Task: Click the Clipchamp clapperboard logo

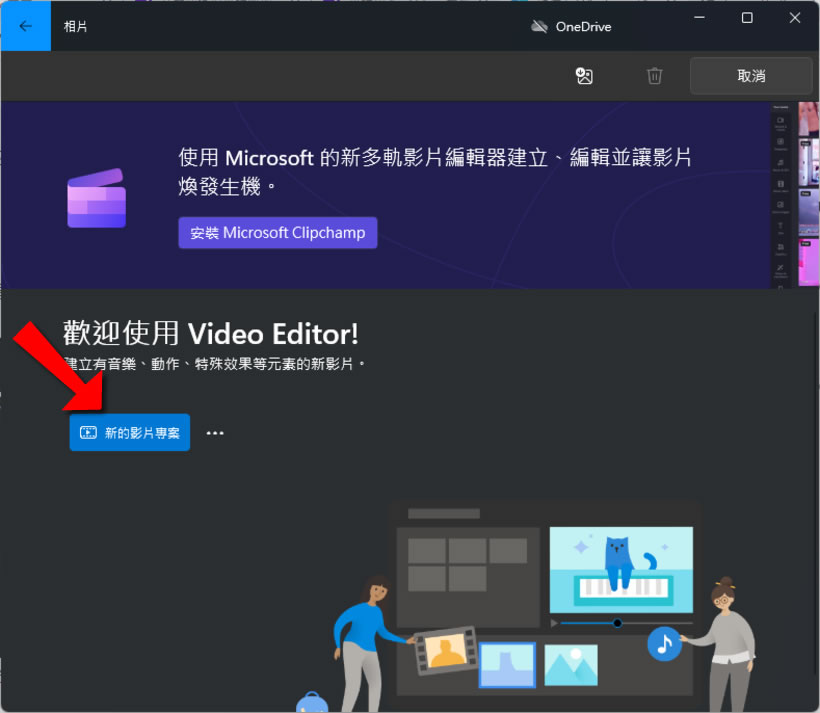Action: click(97, 198)
